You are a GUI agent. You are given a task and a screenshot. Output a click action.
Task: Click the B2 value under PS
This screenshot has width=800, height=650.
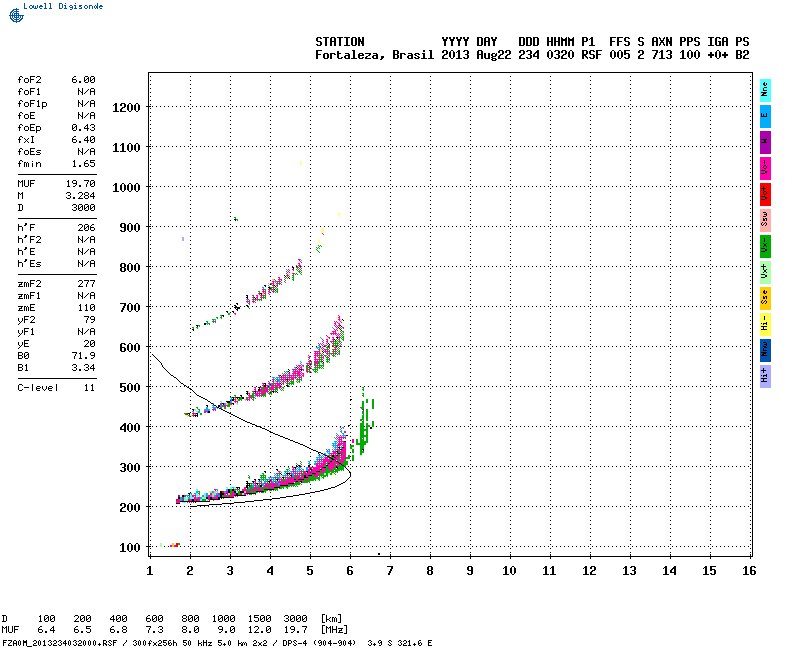click(742, 55)
